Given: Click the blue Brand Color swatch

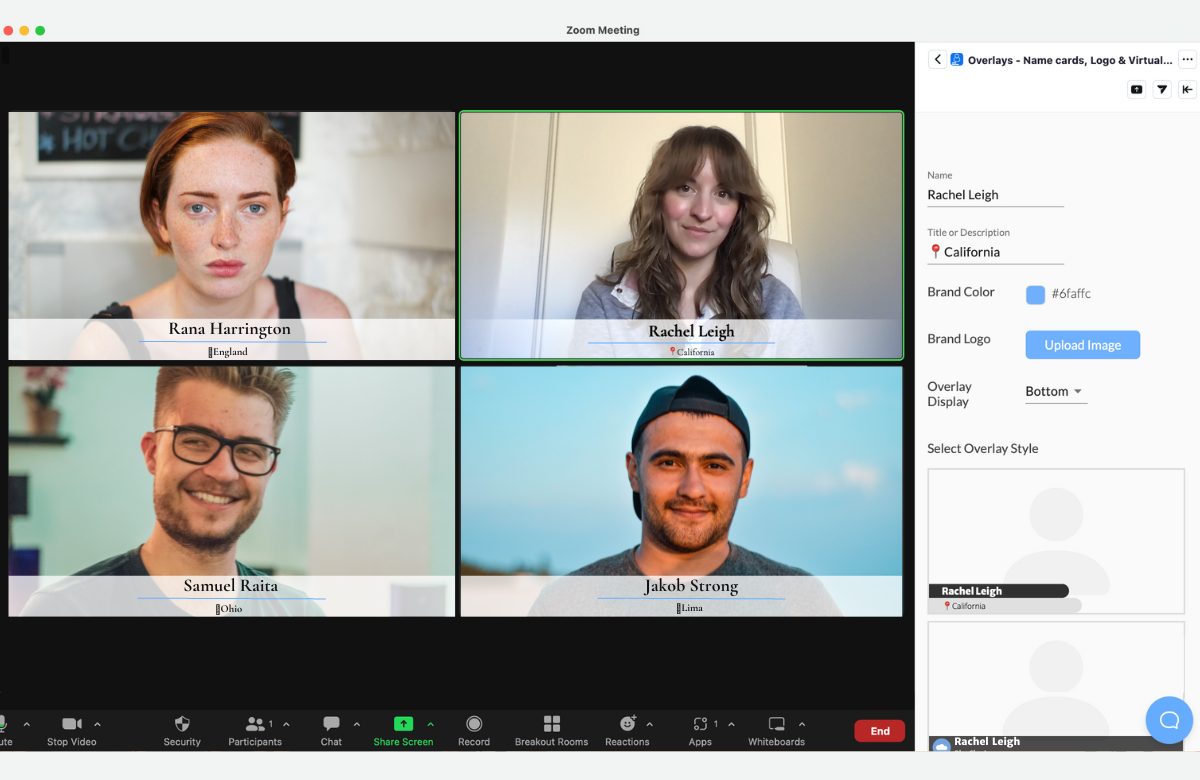Looking at the screenshot, I should 1035,294.
